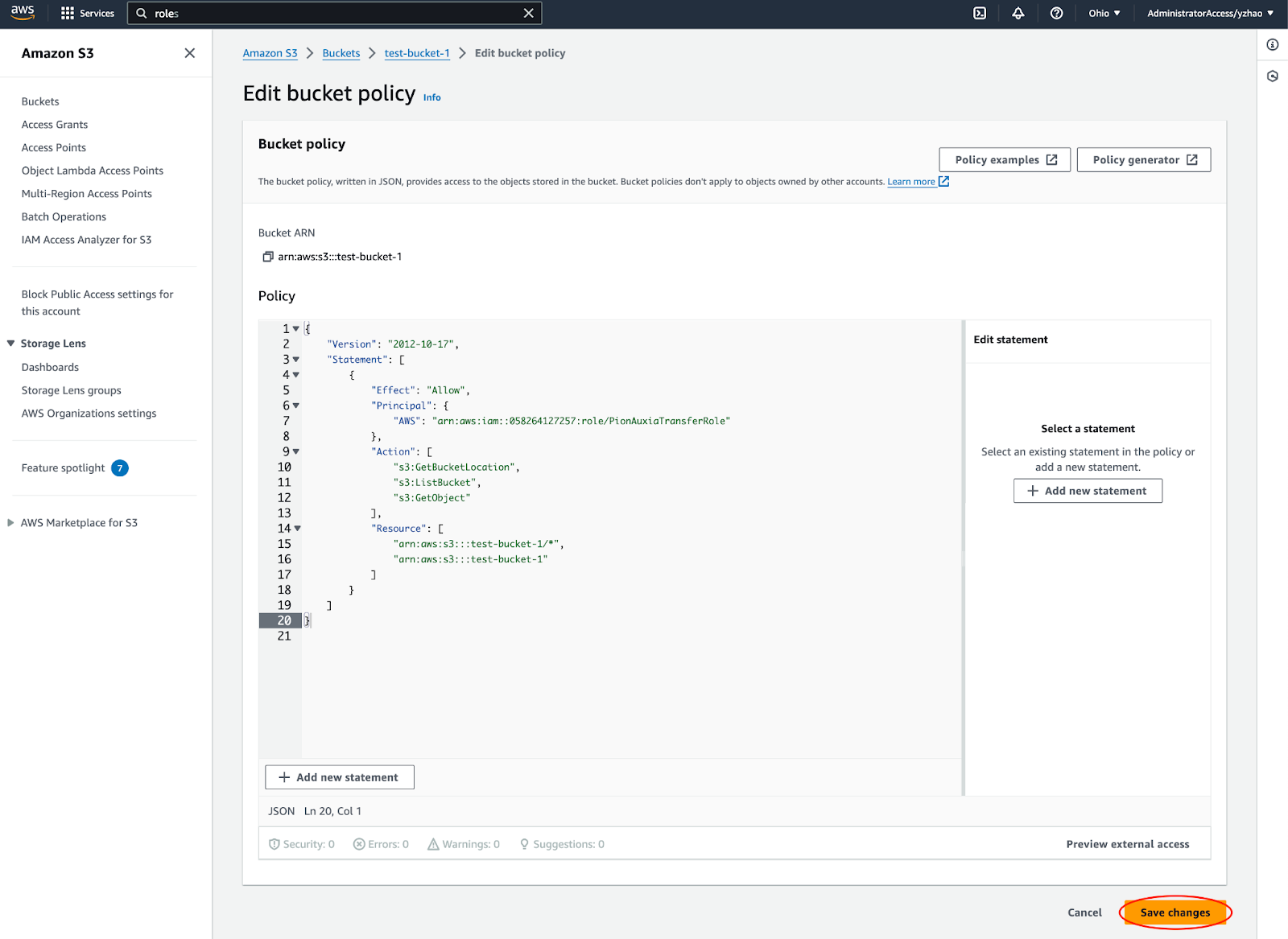Open AWS Organizations settings
Viewport: 1288px width, 939px height.
pos(89,414)
